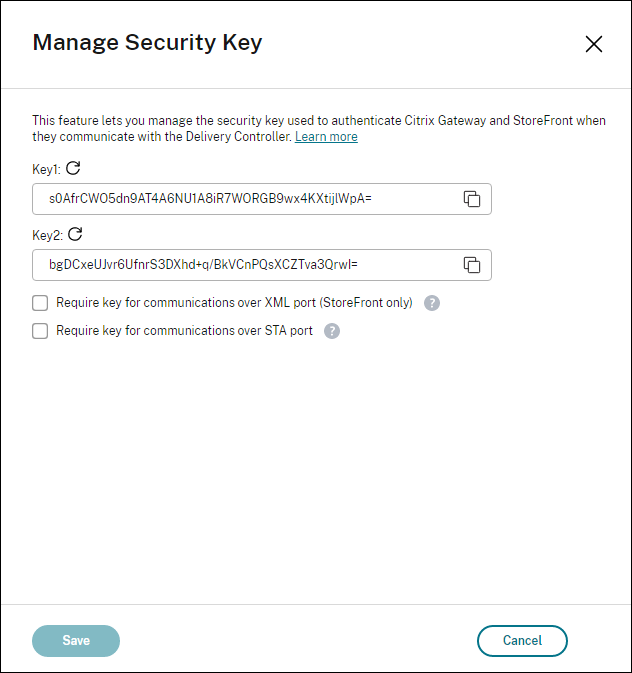Focus the Key2 text field

coord(240,265)
